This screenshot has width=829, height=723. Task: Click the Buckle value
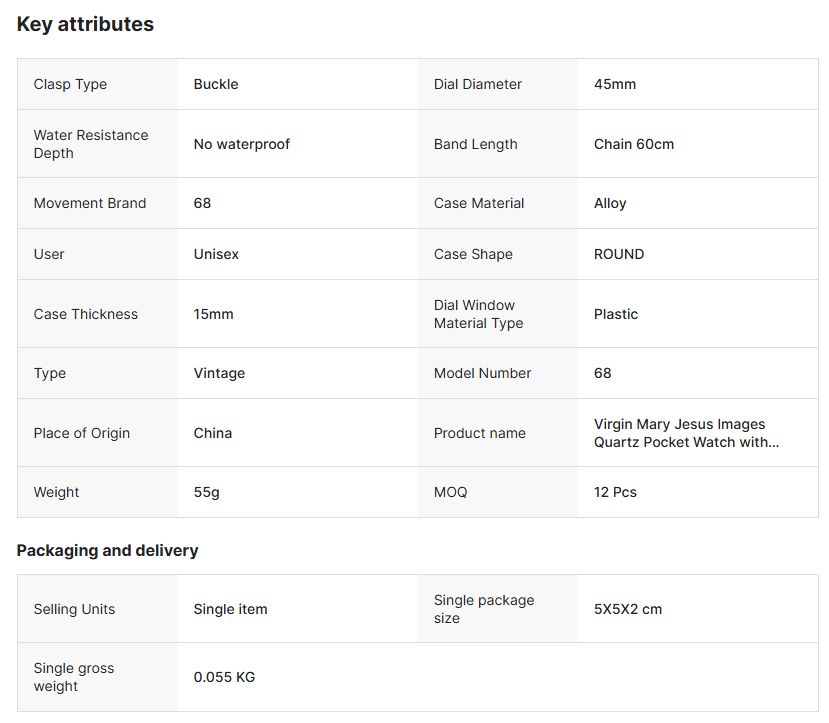[x=216, y=84]
